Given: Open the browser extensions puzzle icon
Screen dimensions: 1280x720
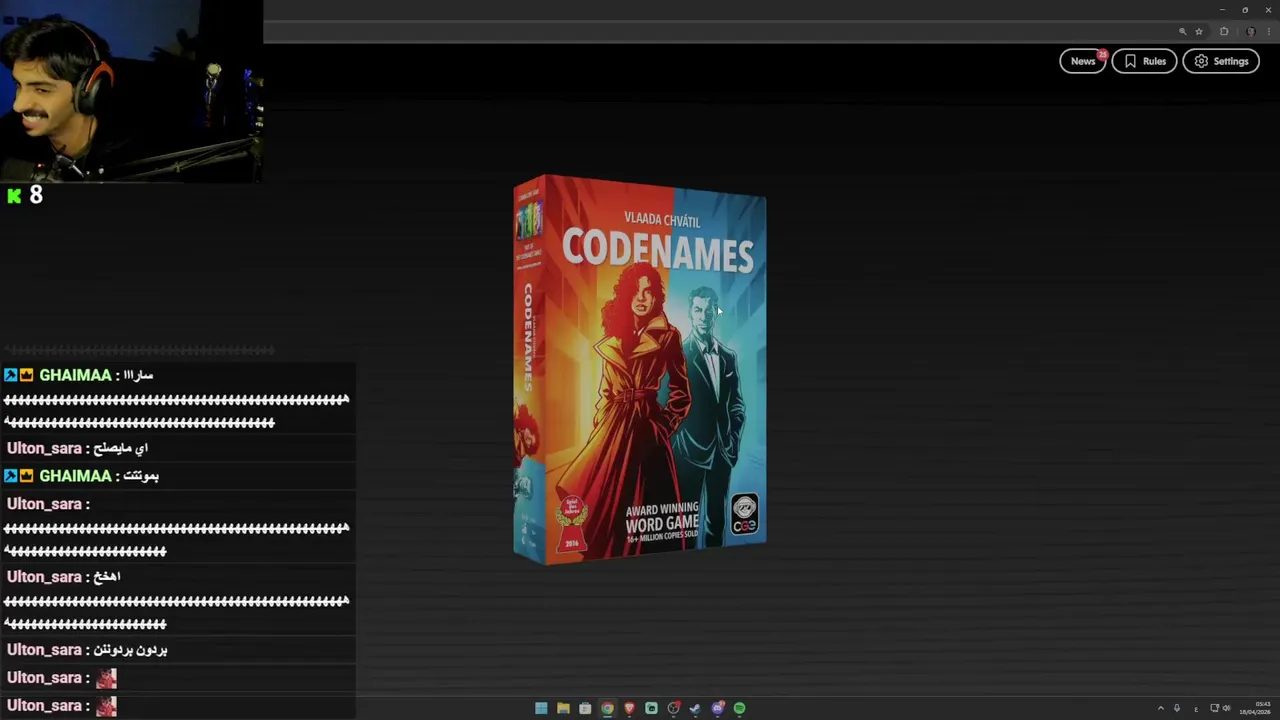Looking at the screenshot, I should pyautogui.click(x=1224, y=31).
